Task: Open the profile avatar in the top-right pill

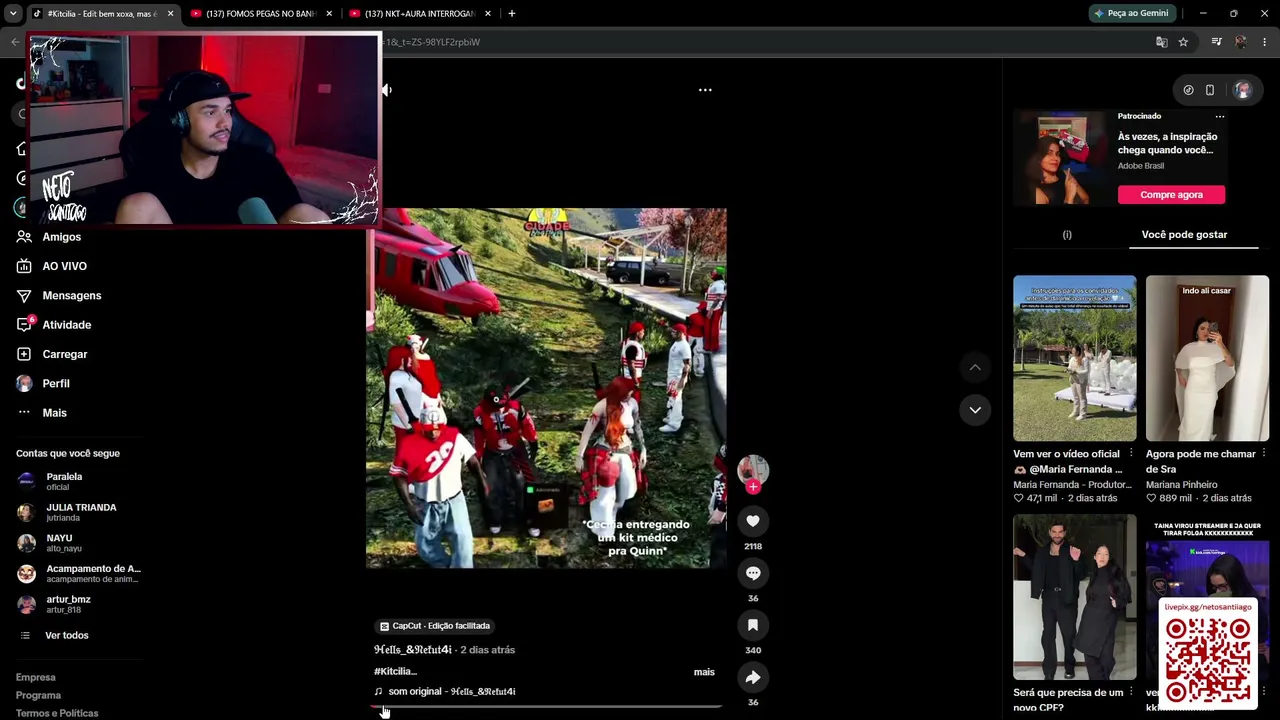Action: (1242, 90)
